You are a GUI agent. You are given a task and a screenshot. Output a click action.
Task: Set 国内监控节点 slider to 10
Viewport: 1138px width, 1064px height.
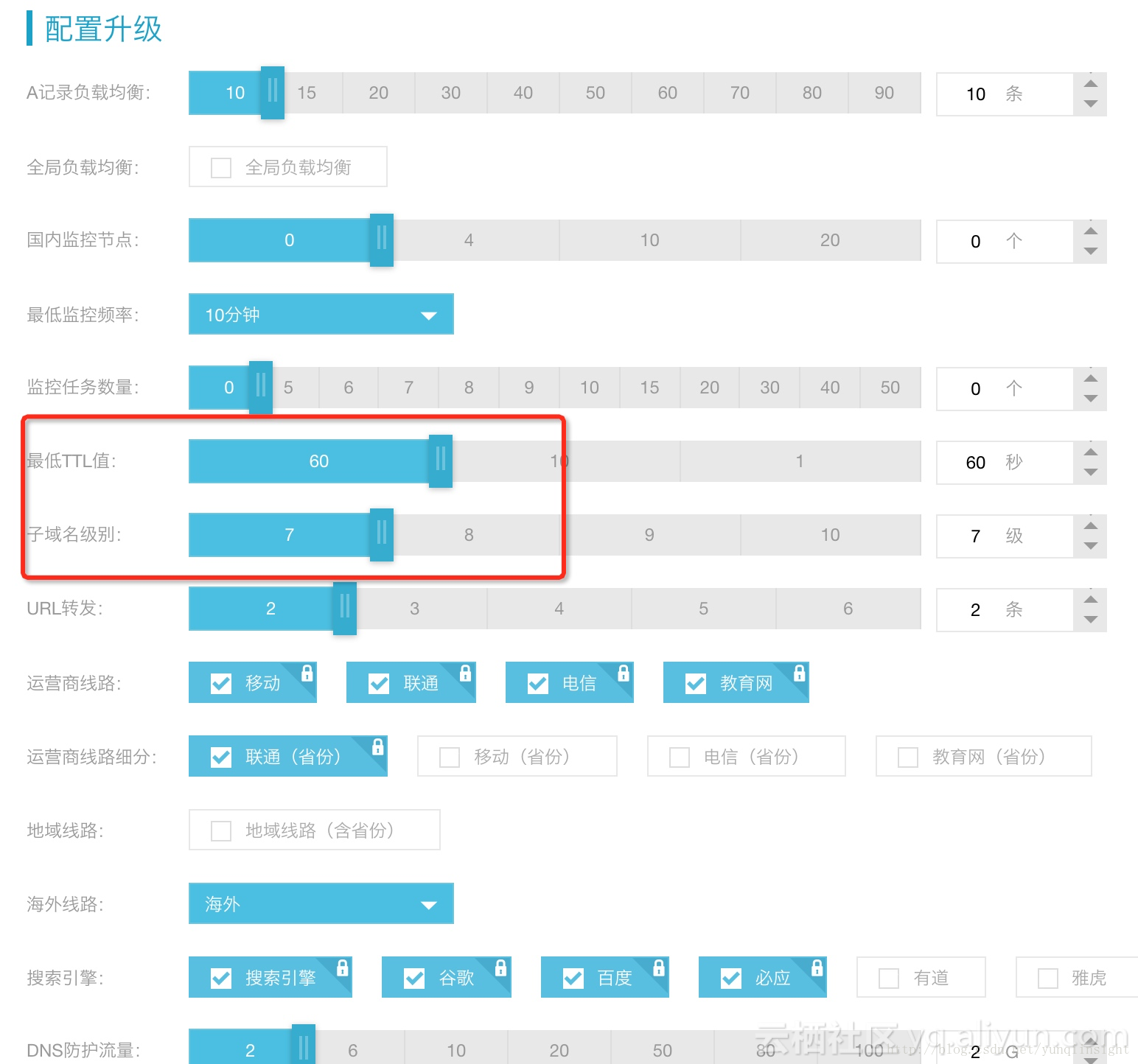pos(649,240)
